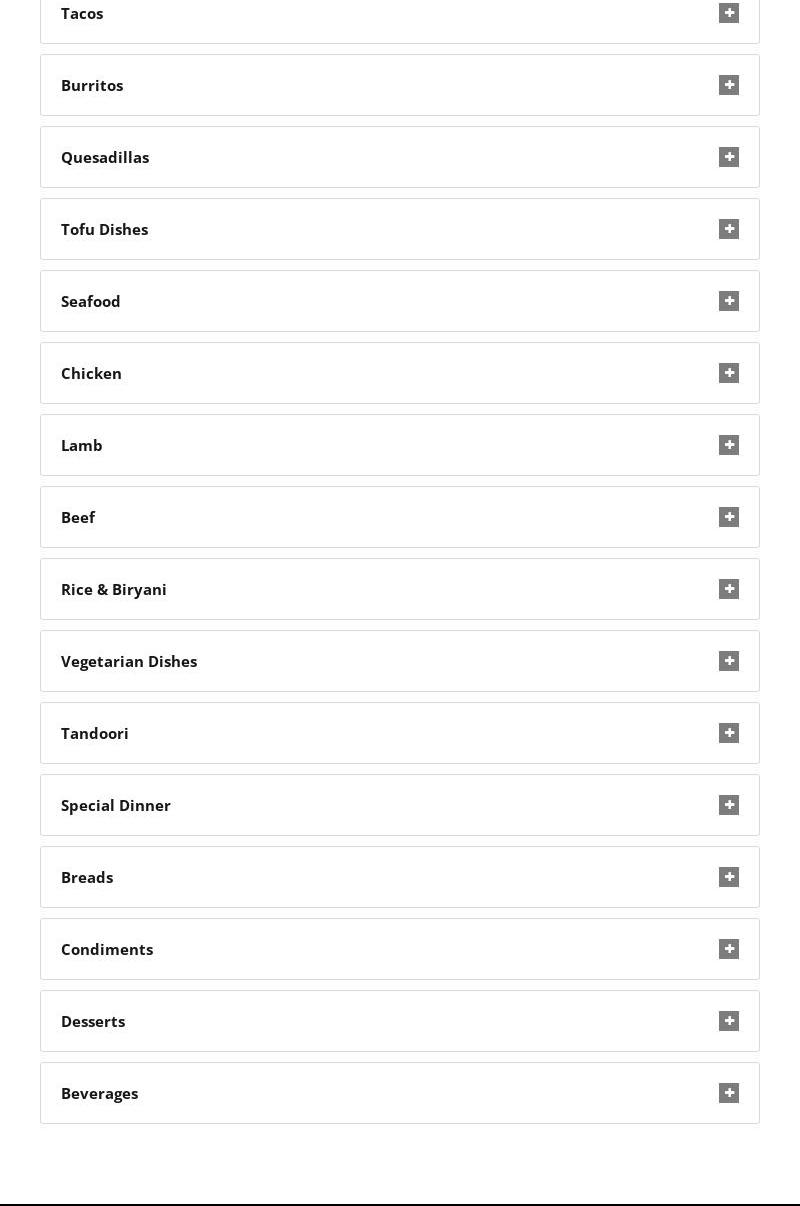Click the plus icon beside Beverages

coord(729,1093)
